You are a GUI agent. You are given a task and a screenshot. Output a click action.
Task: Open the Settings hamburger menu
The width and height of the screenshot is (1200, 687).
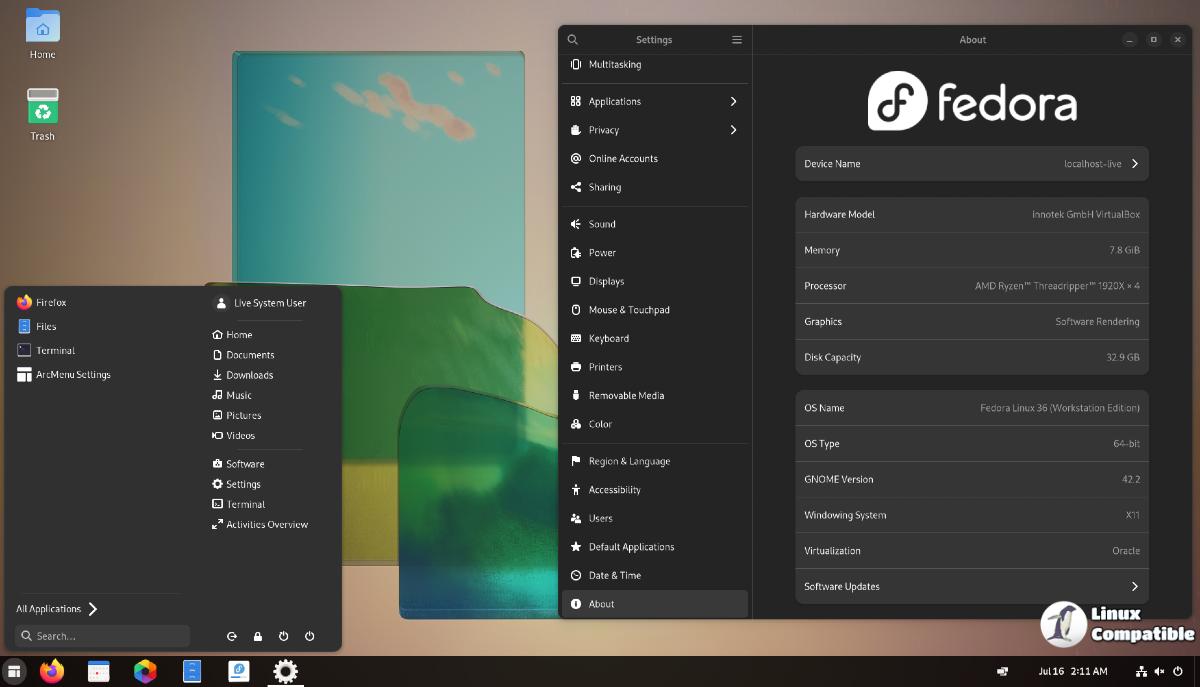(737, 40)
